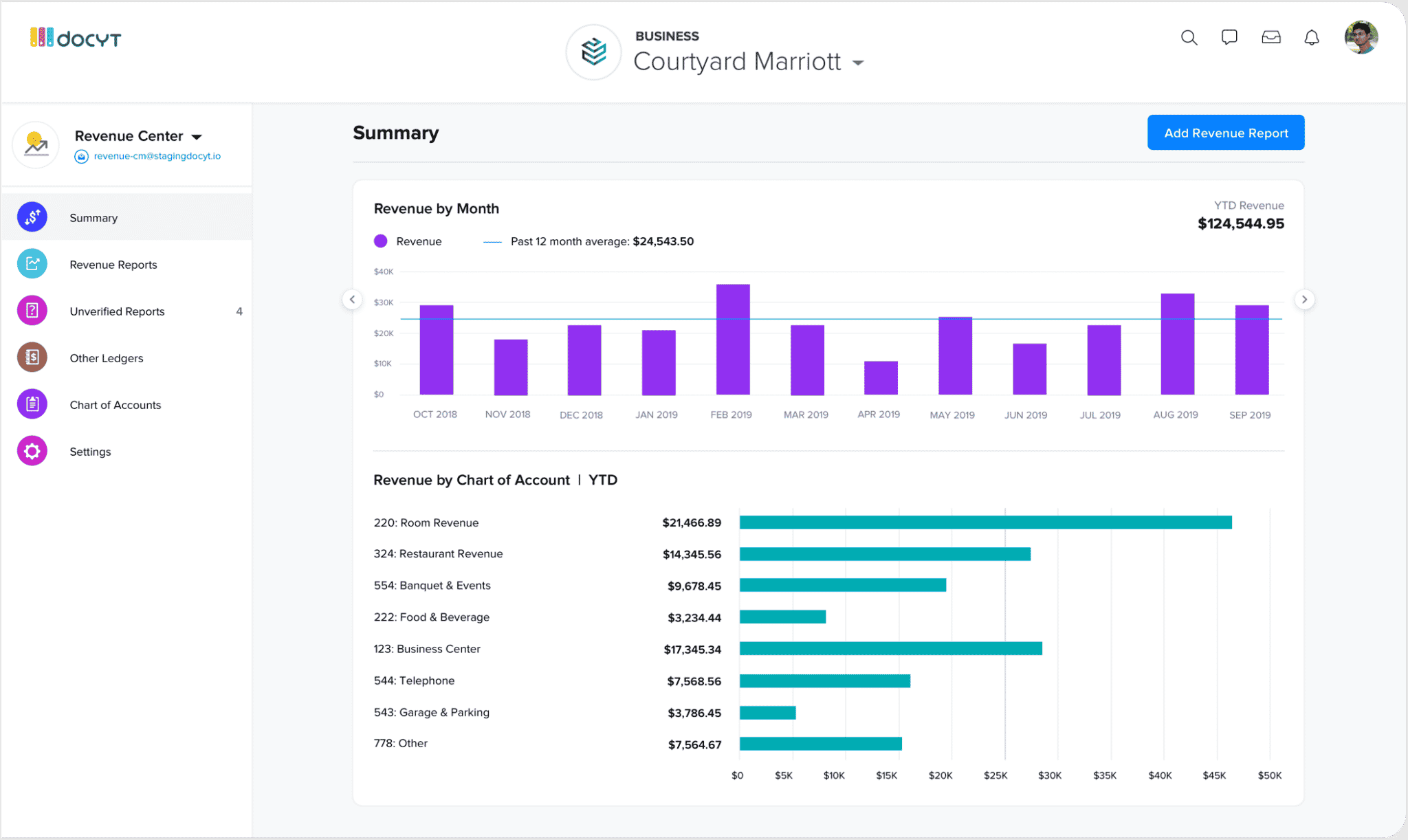
Task: Click the purple Revenue legend dot
Action: (x=380, y=241)
